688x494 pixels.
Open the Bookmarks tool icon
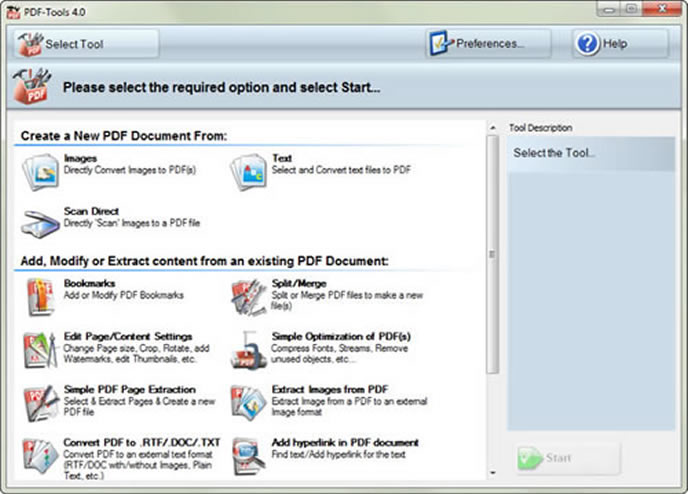(40, 297)
